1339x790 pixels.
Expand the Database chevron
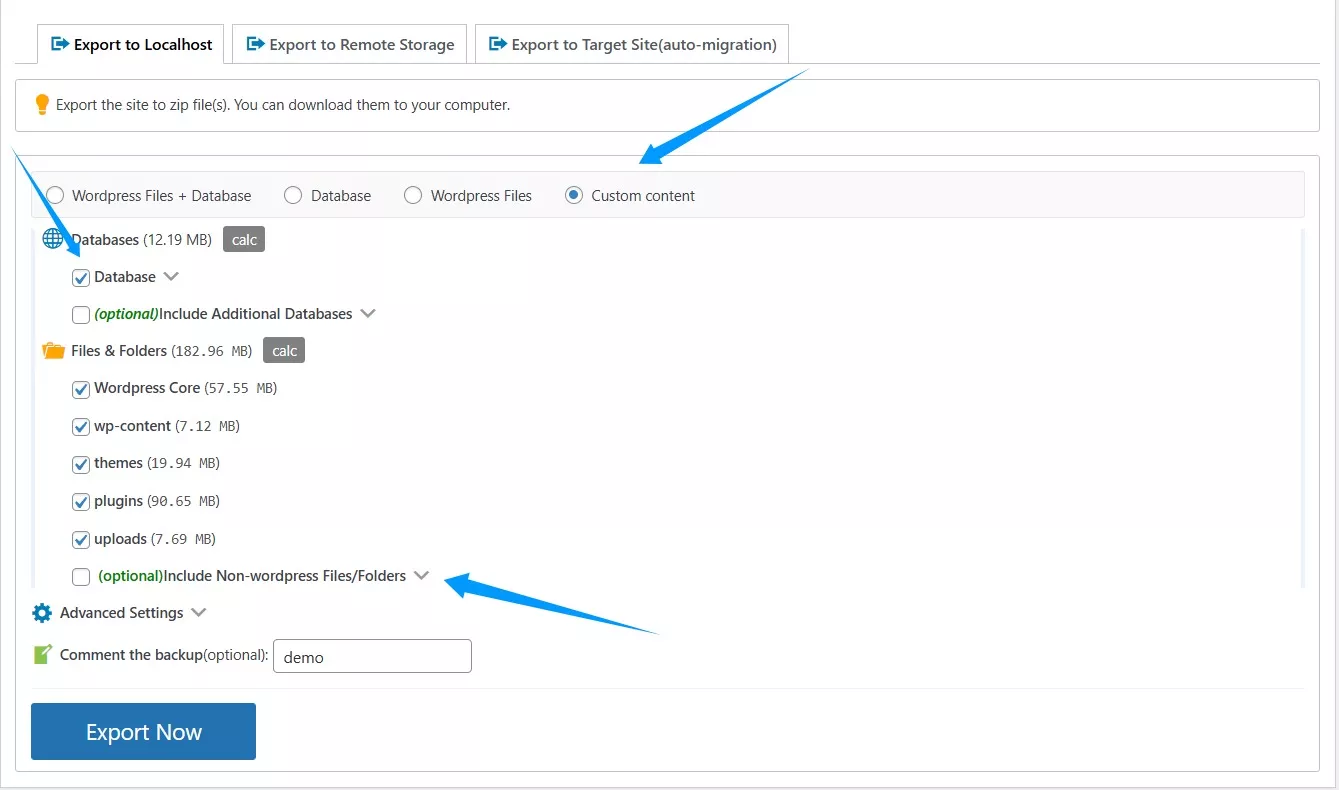coord(171,276)
